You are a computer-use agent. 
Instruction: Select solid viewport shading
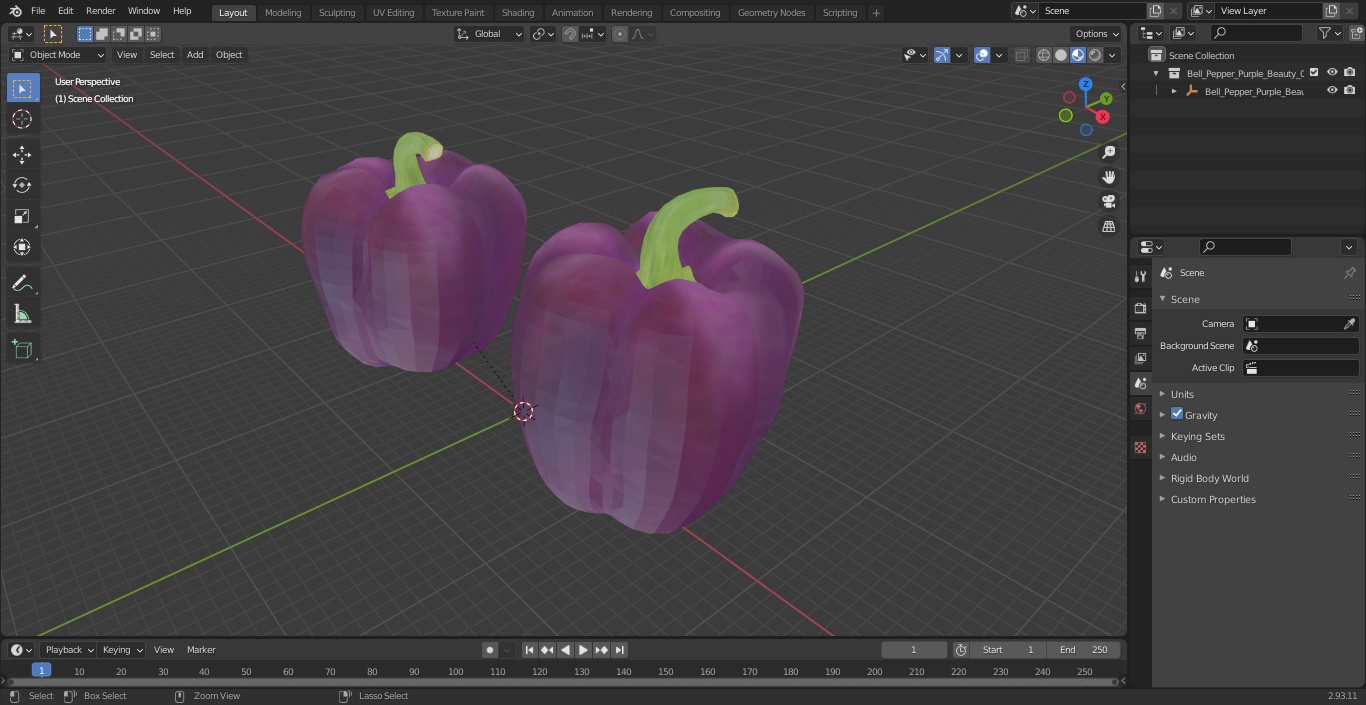click(1061, 55)
